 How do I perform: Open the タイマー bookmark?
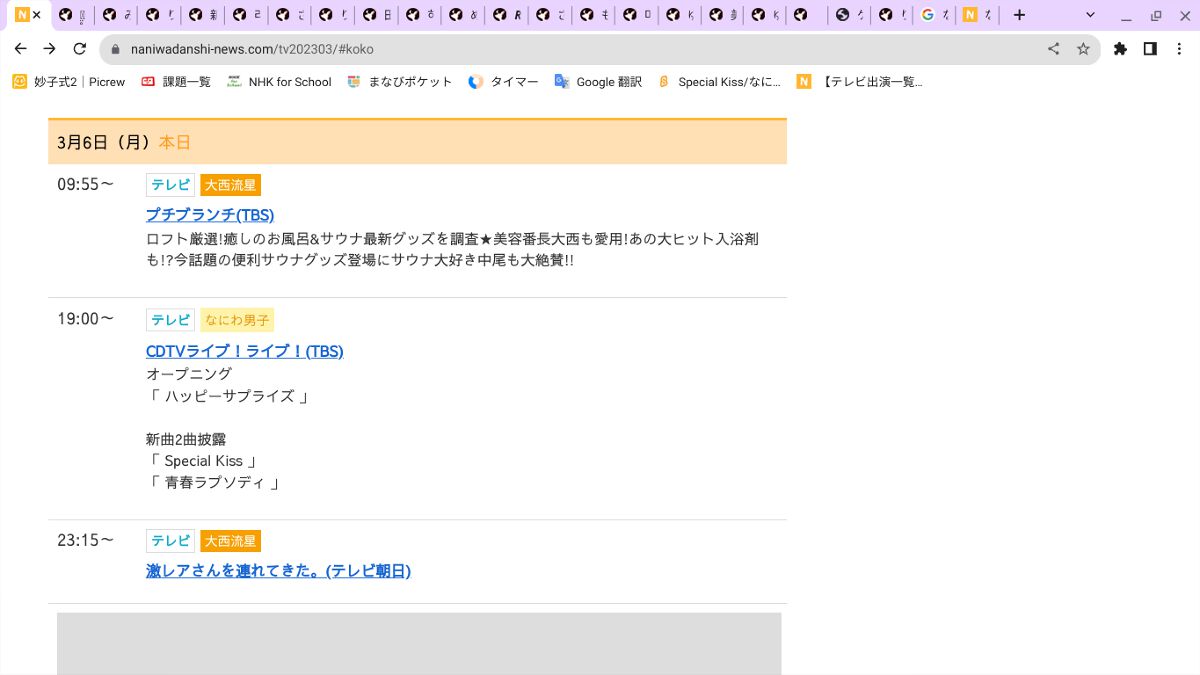pos(503,82)
